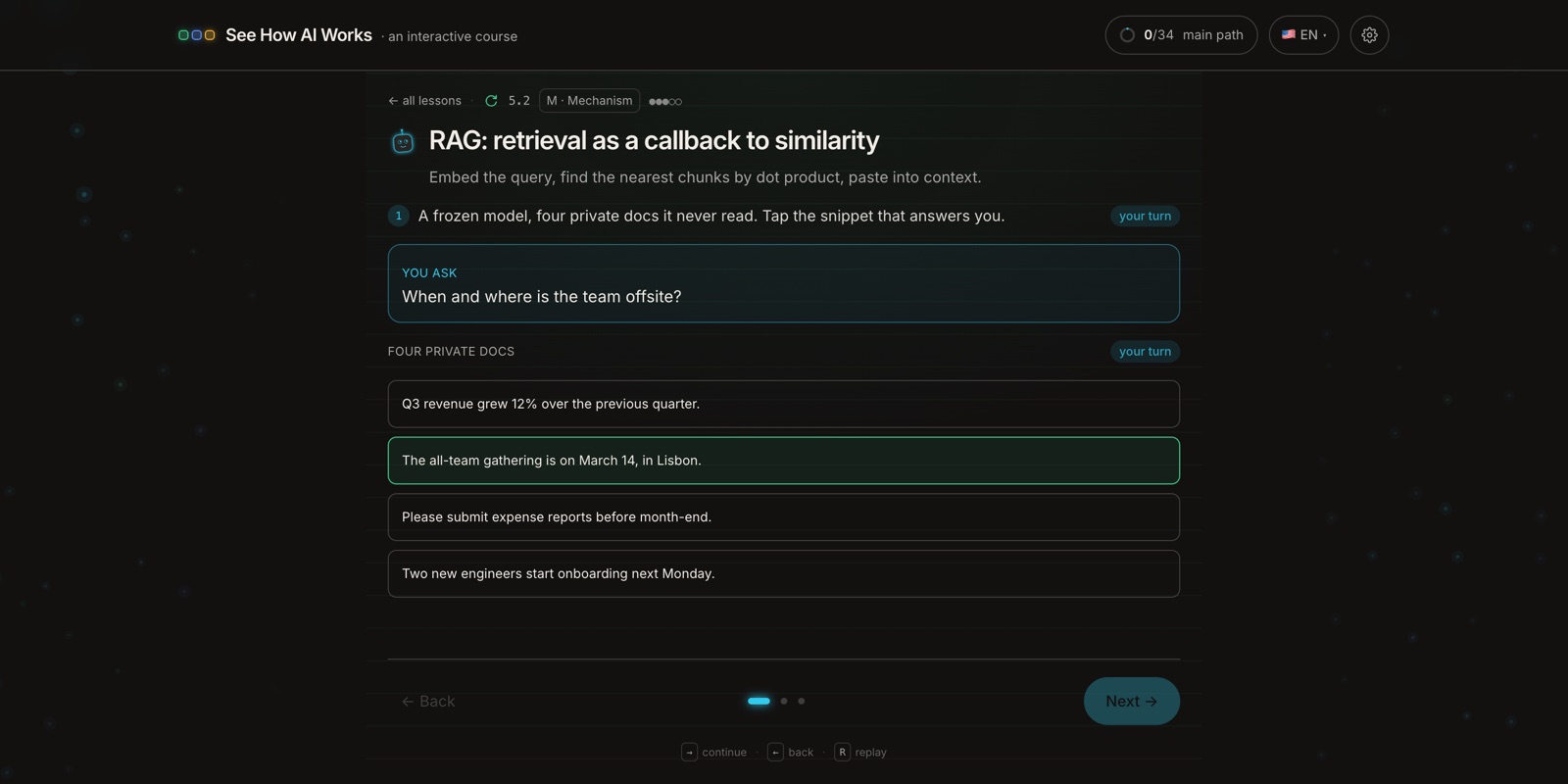Click the lesson number 5.2
The width and height of the screenshot is (1568, 784).
point(519,101)
